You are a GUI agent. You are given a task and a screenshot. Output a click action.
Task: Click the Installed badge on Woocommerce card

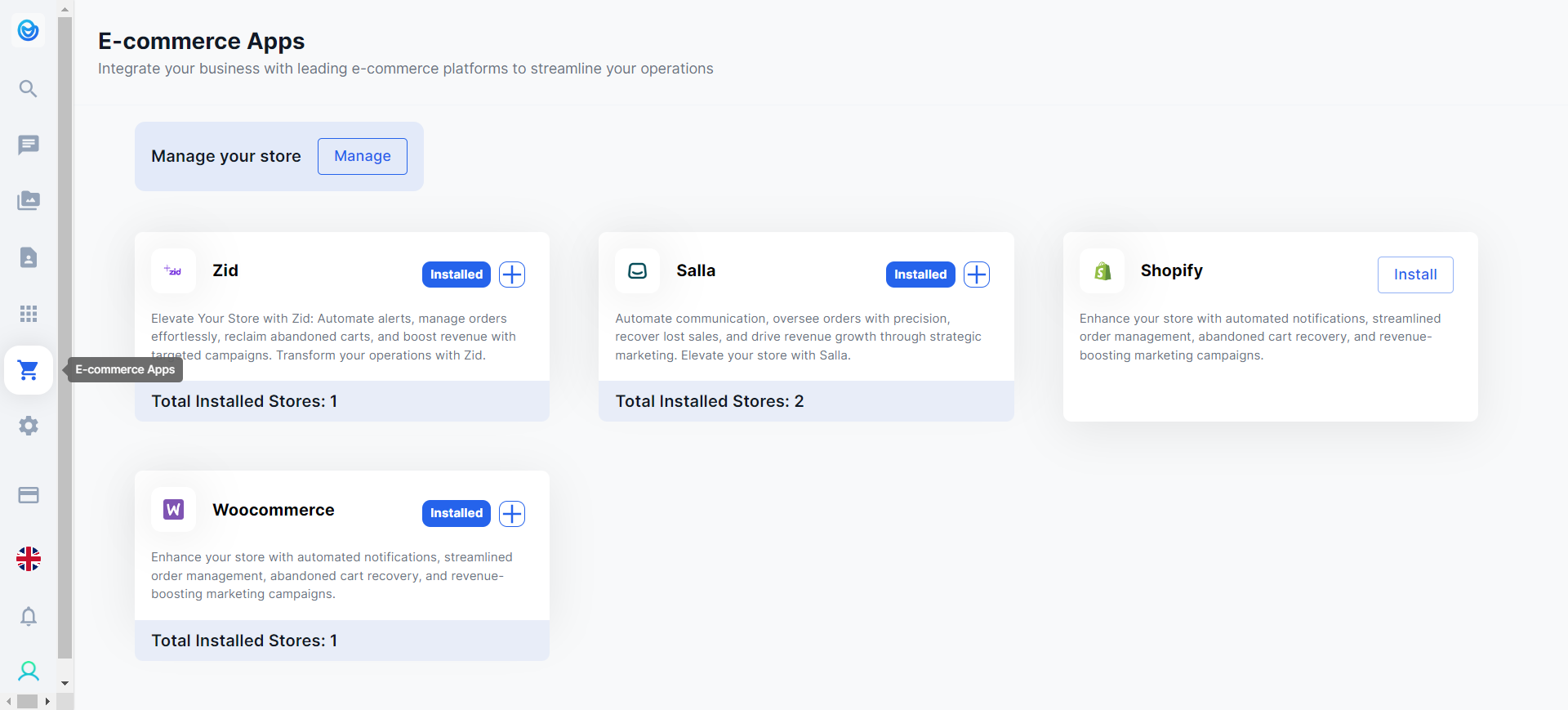tap(456, 513)
